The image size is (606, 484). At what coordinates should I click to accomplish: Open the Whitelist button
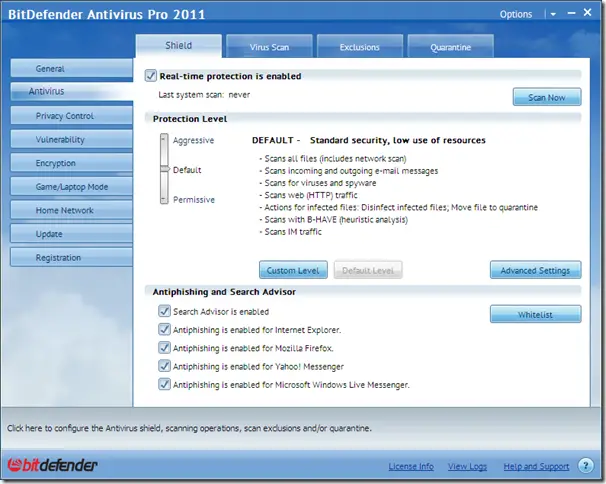[535, 314]
